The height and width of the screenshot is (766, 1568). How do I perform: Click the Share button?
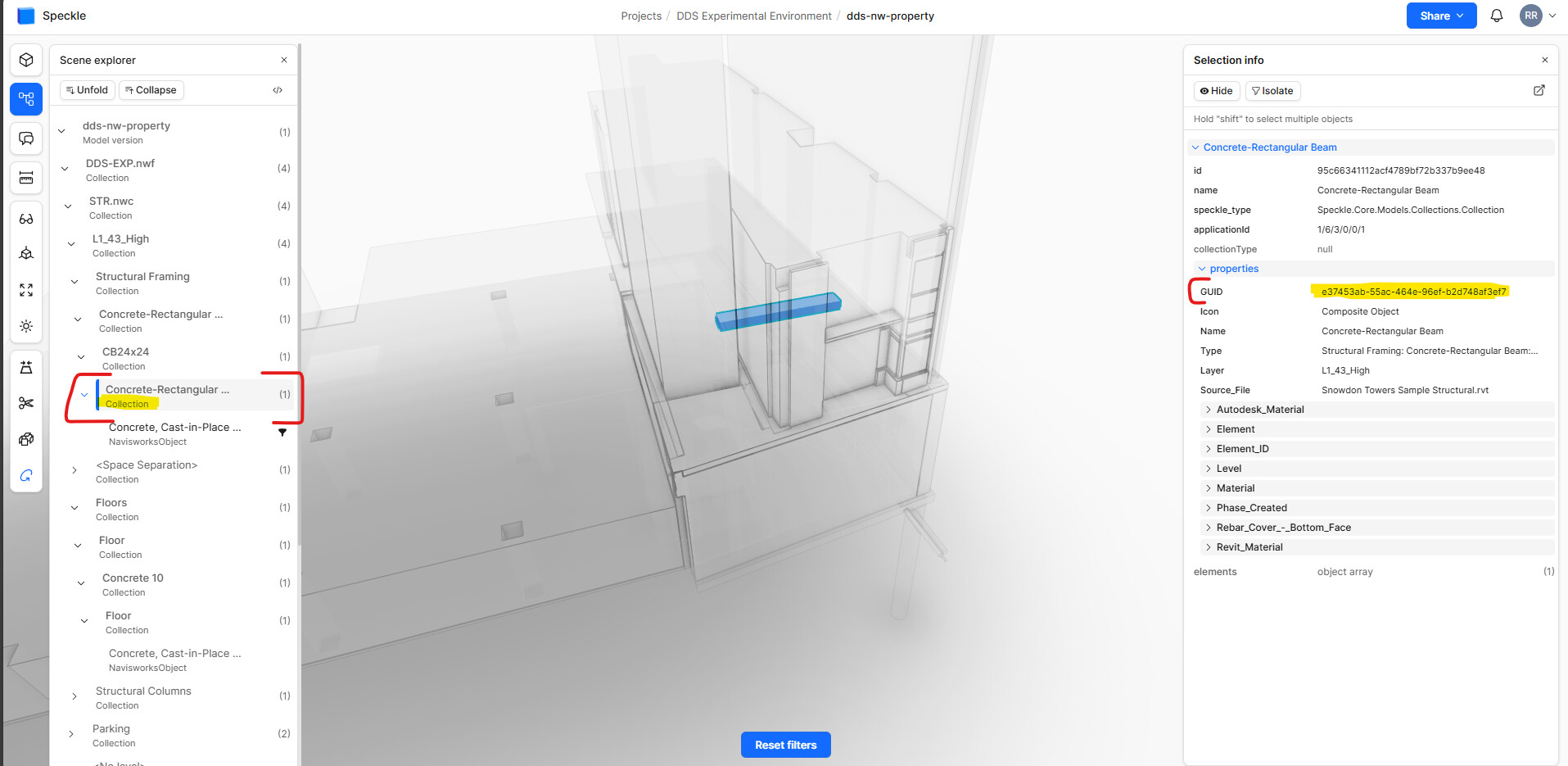[x=1441, y=16]
